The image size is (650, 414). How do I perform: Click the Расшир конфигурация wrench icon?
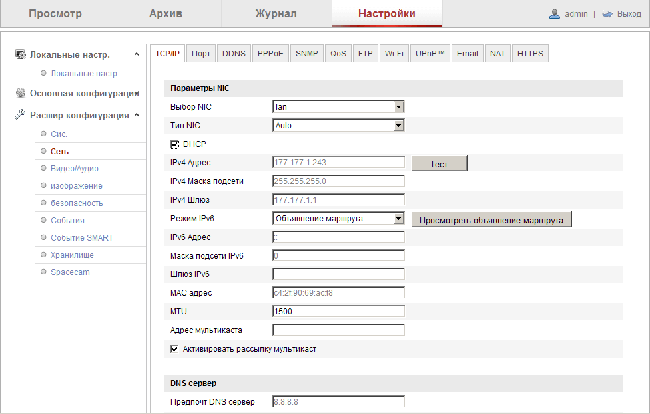(20, 115)
